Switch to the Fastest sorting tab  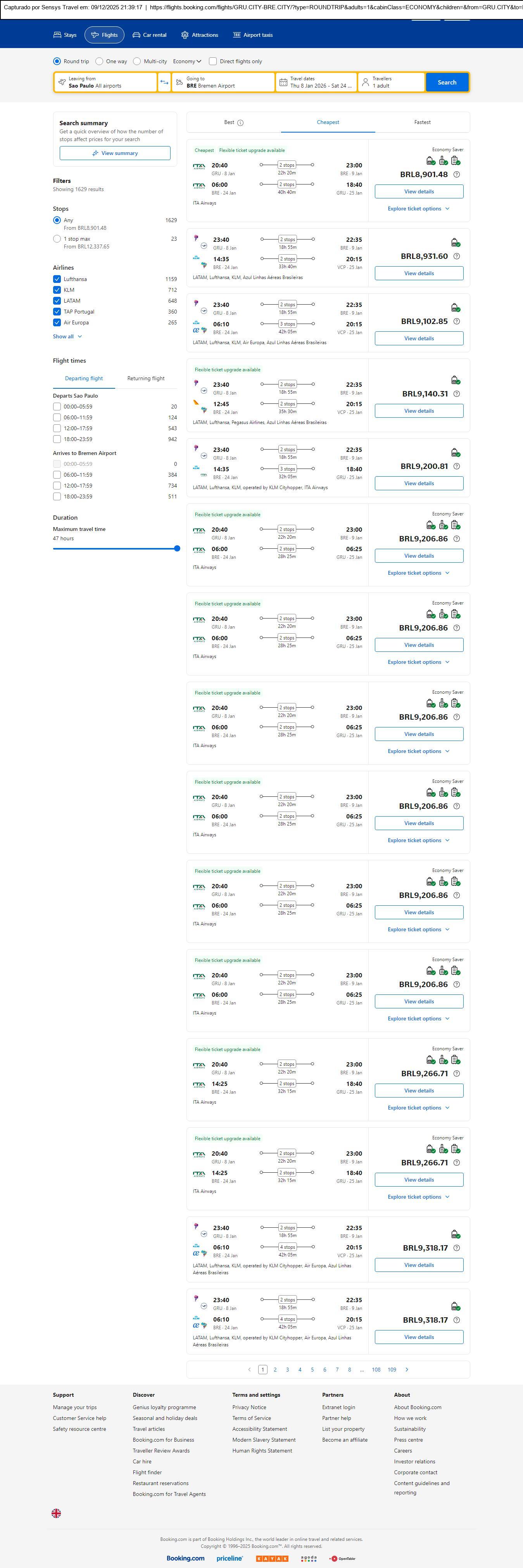(x=422, y=122)
